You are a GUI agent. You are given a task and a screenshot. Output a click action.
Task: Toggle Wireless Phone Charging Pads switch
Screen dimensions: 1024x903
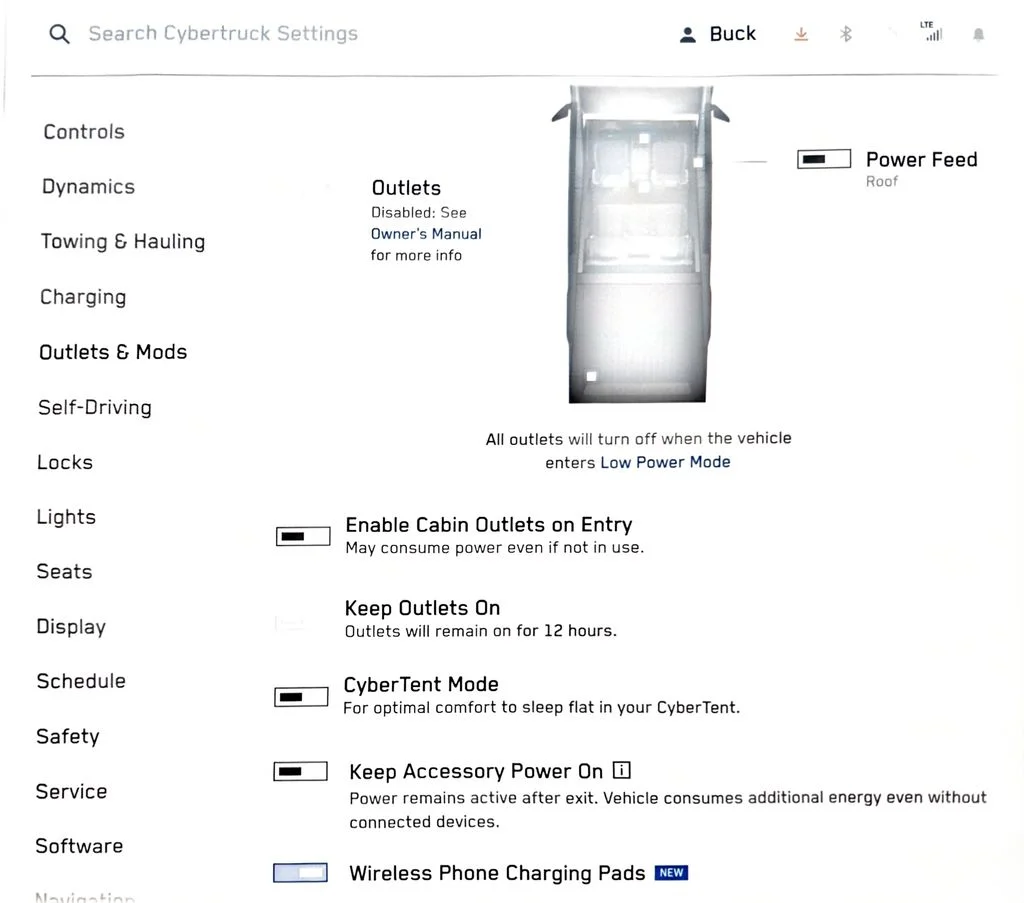300,872
